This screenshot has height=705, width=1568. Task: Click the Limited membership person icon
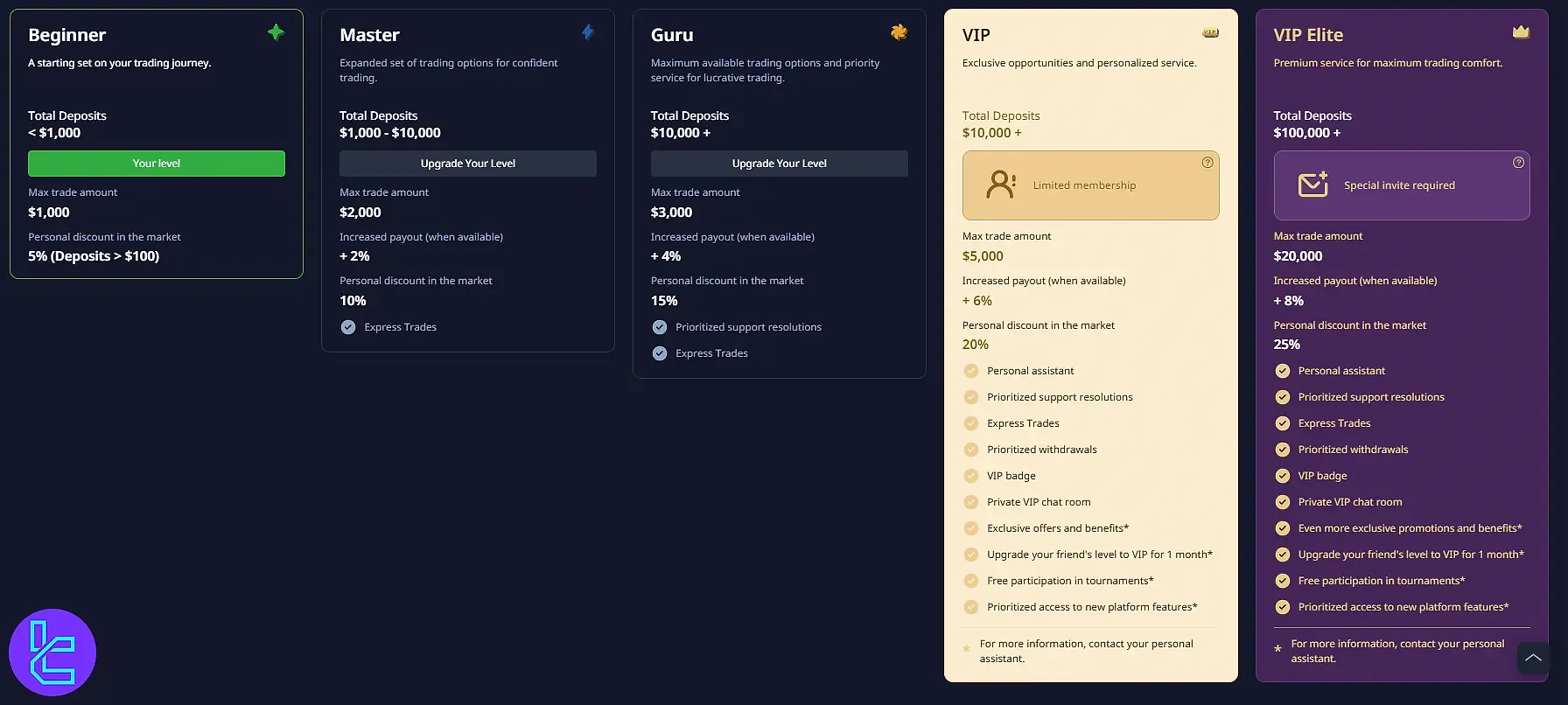[x=1001, y=185]
